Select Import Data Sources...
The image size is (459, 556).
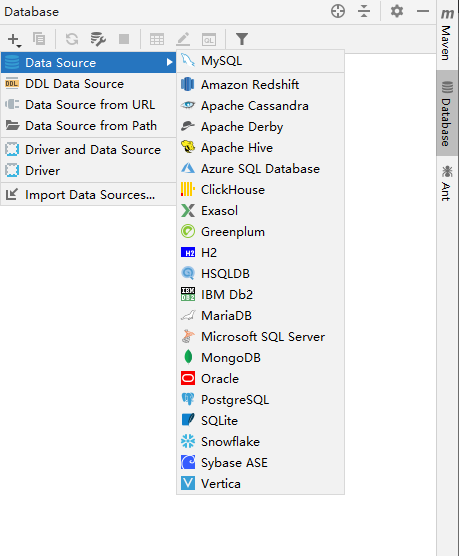[88, 195]
